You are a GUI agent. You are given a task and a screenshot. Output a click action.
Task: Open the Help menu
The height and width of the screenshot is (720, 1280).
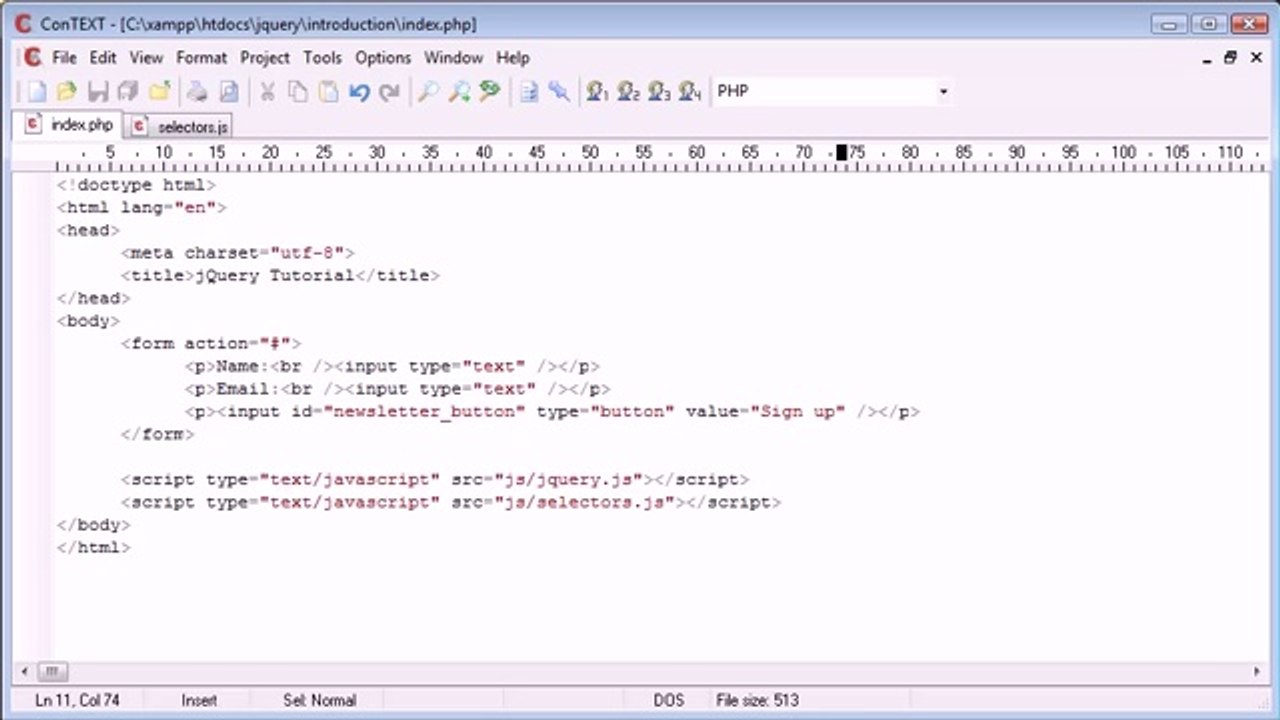(513, 58)
